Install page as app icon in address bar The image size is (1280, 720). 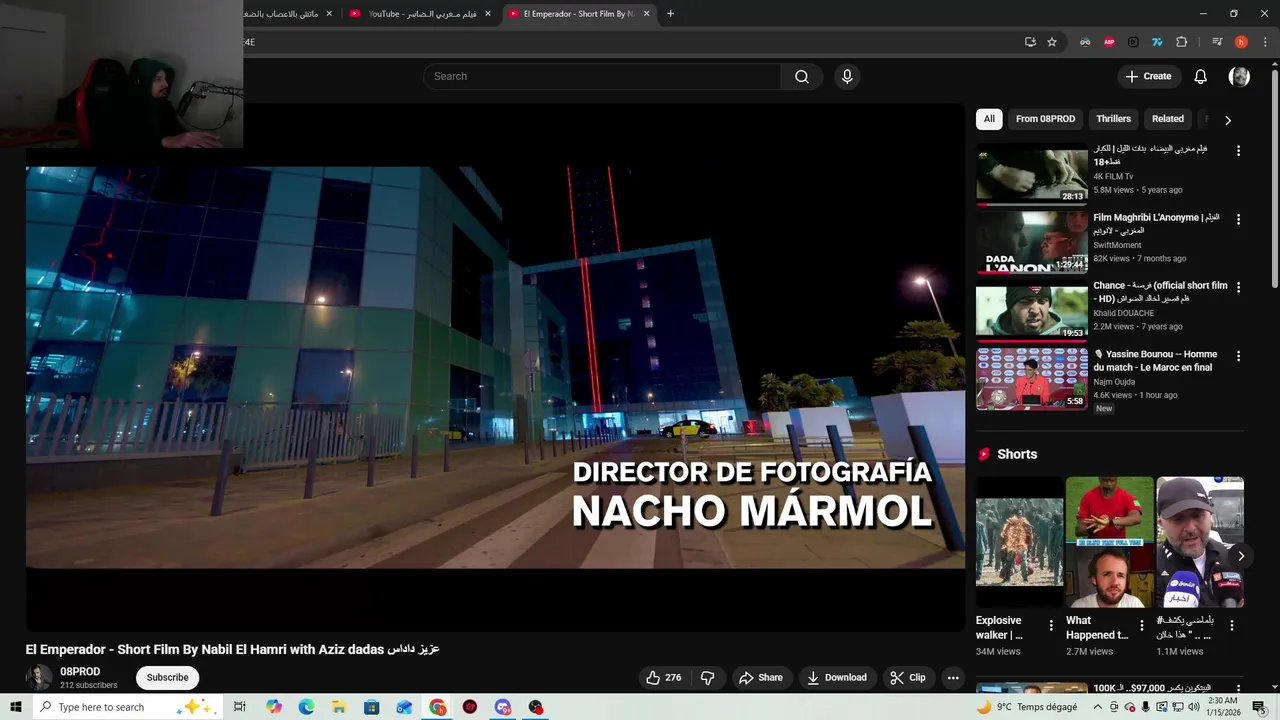click(x=1030, y=42)
